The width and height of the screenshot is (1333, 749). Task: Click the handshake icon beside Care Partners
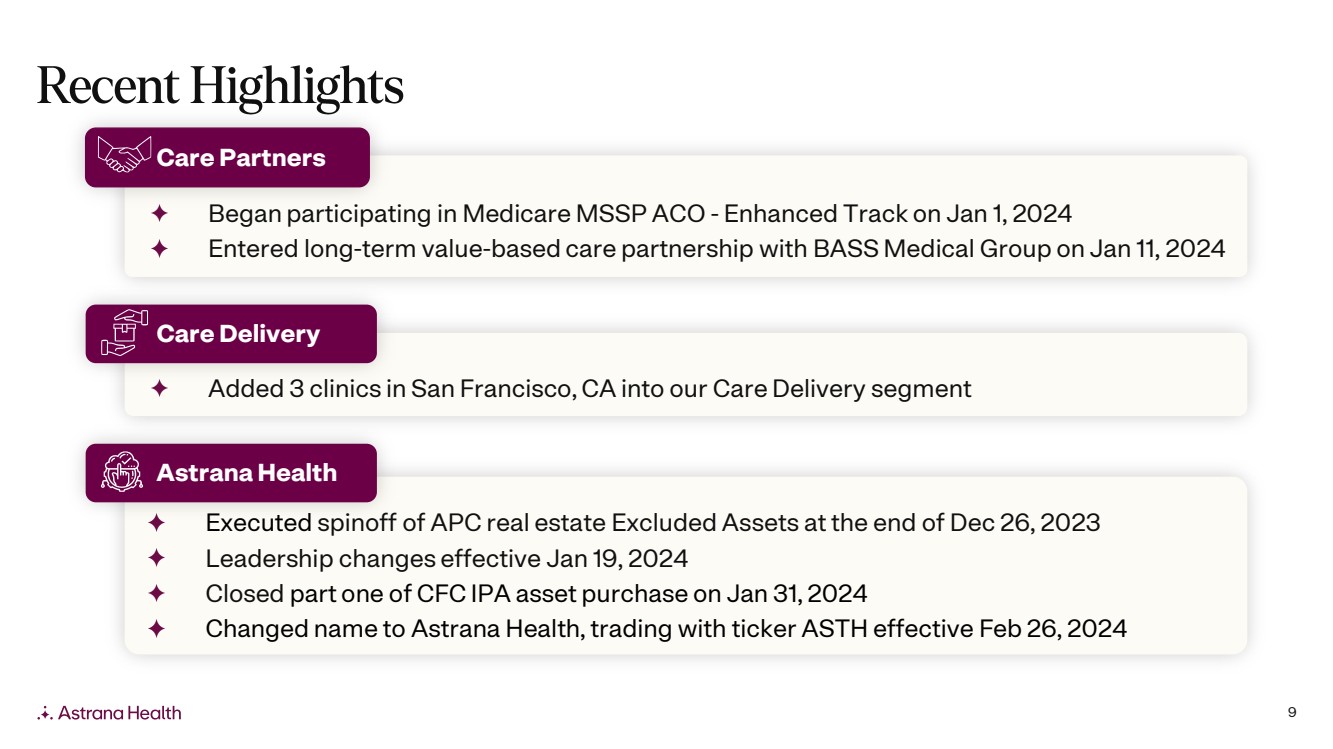click(x=124, y=156)
